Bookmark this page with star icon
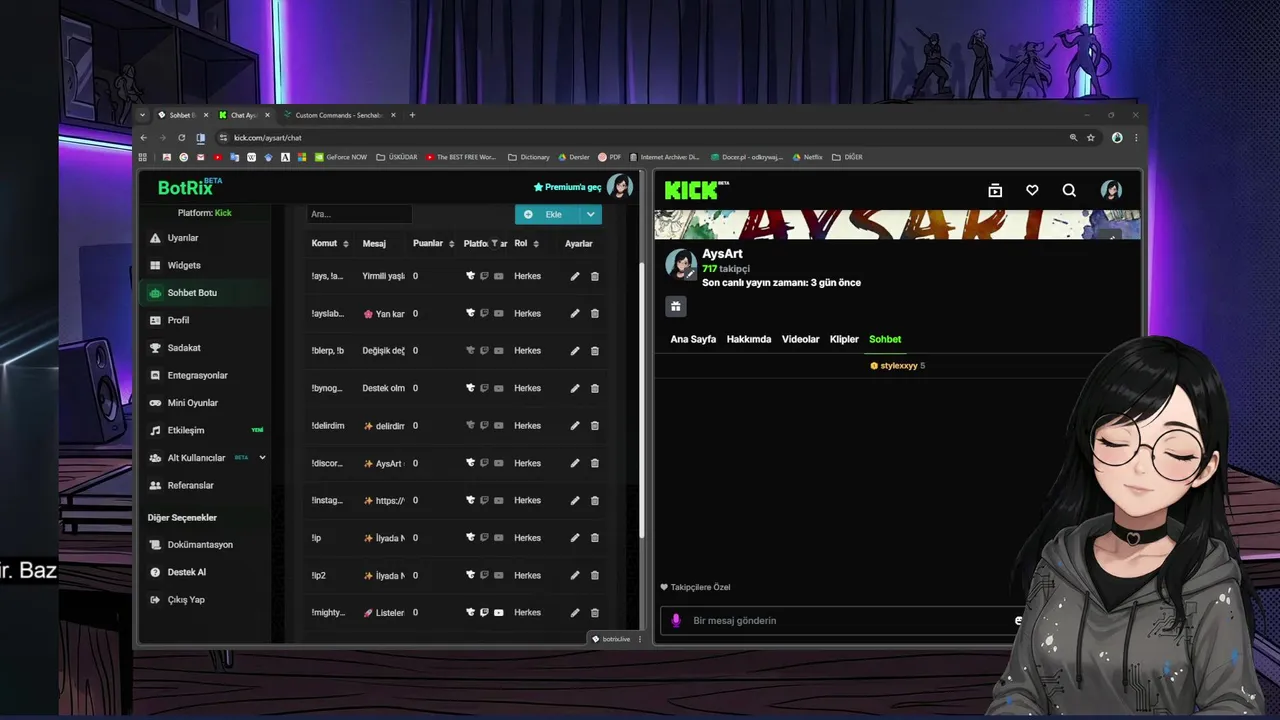1280x720 pixels. (1091, 138)
